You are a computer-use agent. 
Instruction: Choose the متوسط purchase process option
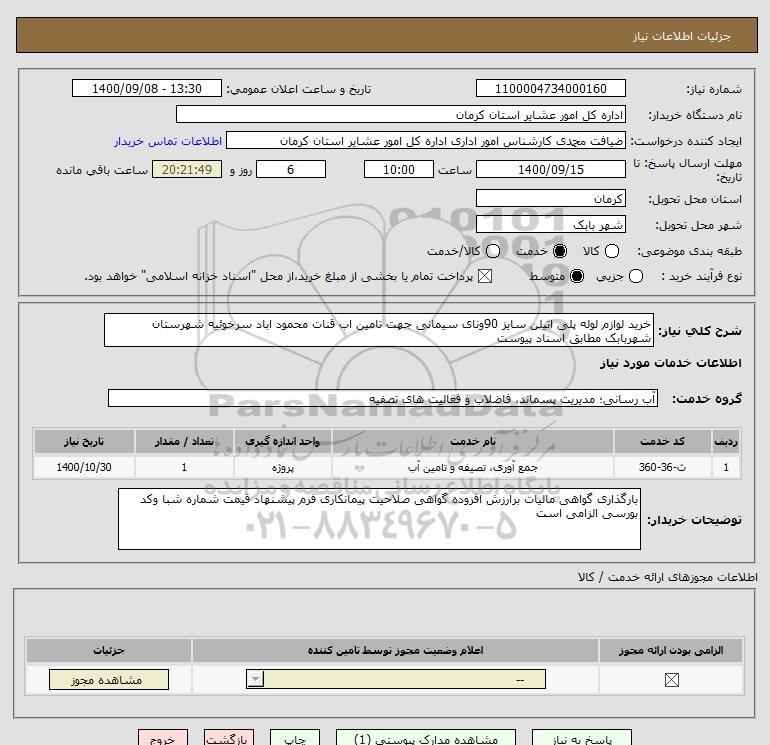pos(577,276)
